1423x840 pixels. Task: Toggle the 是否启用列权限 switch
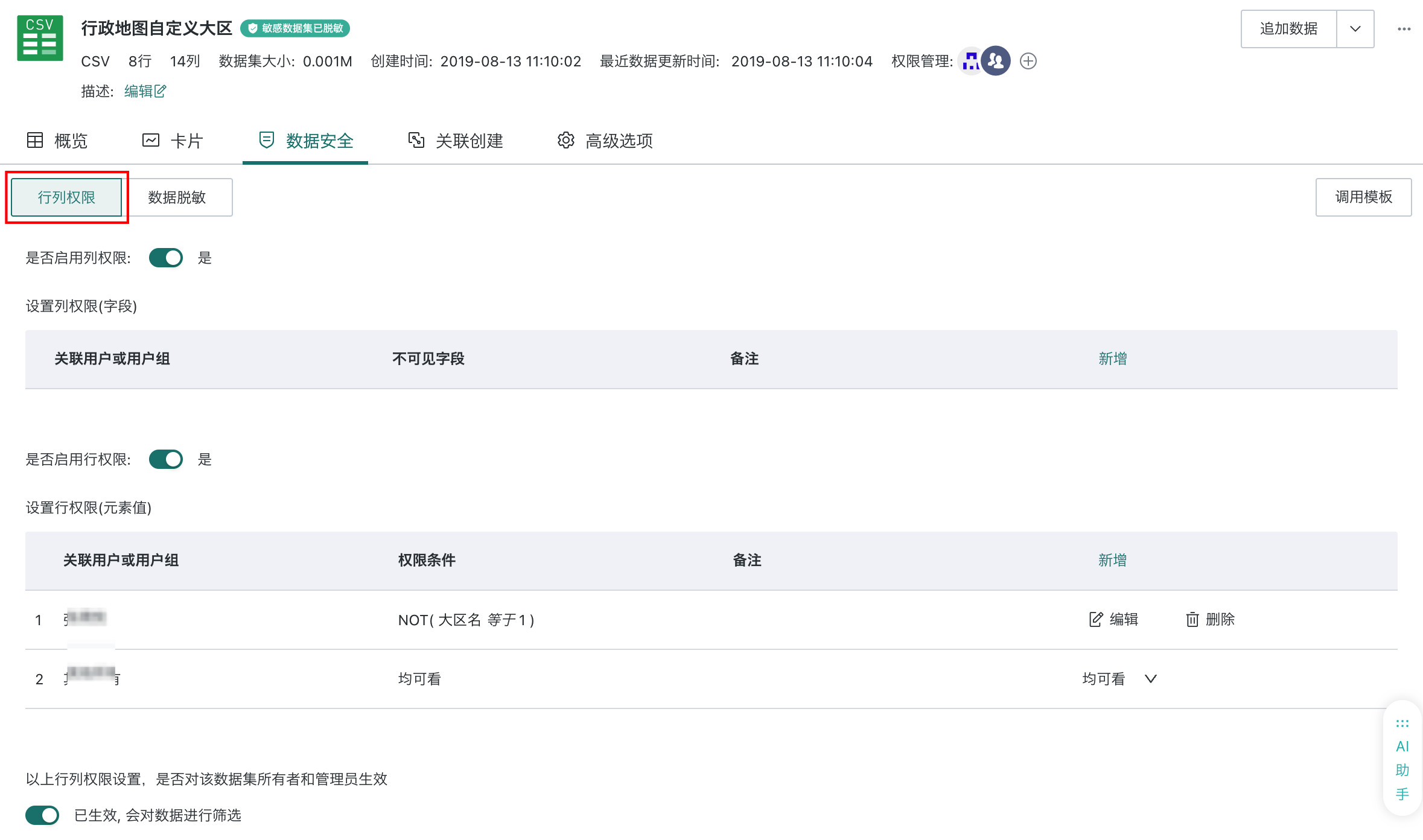pos(166,258)
